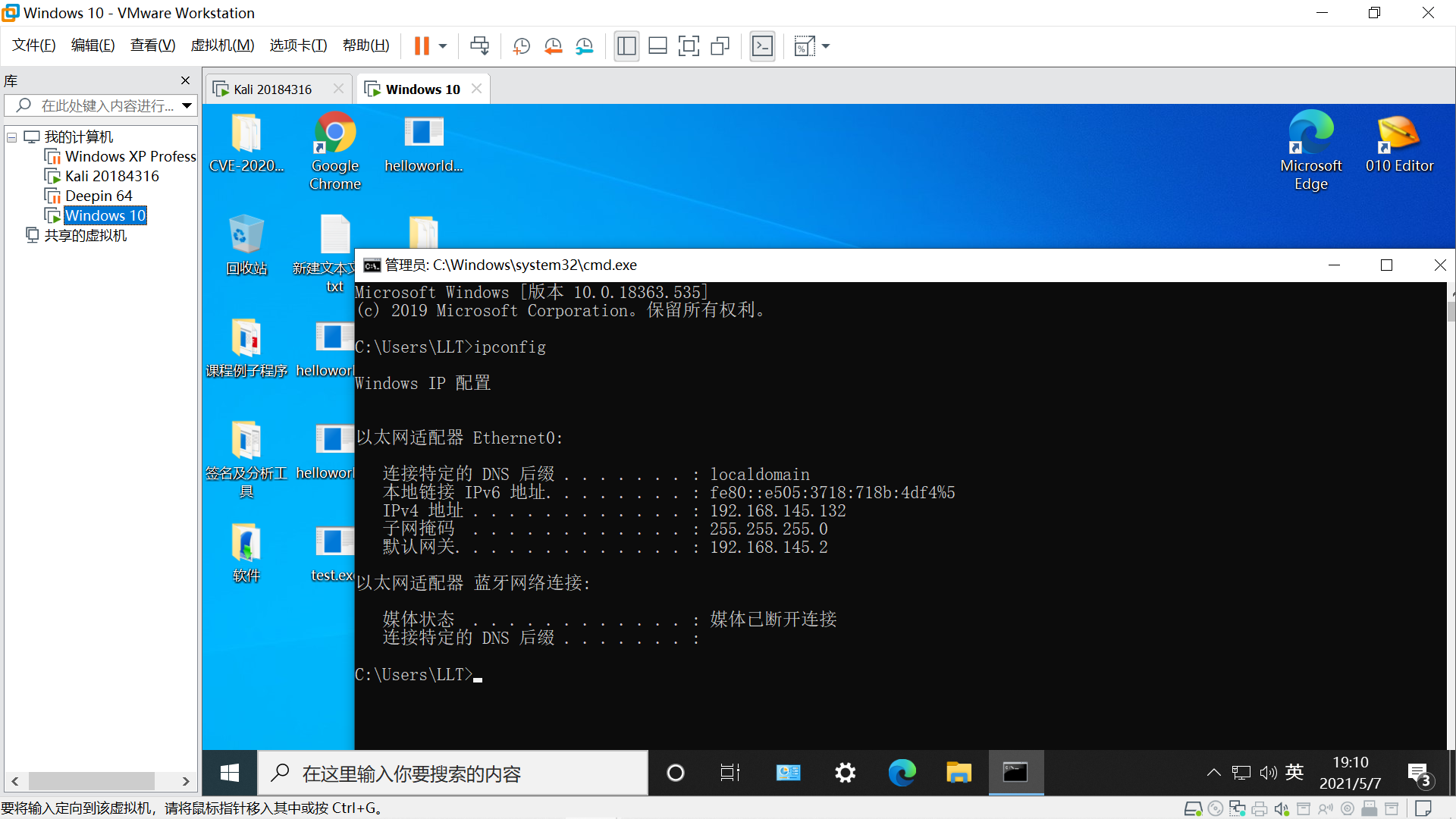Take a snapshot of the virtual machine
1456x819 pixels.
[521, 46]
